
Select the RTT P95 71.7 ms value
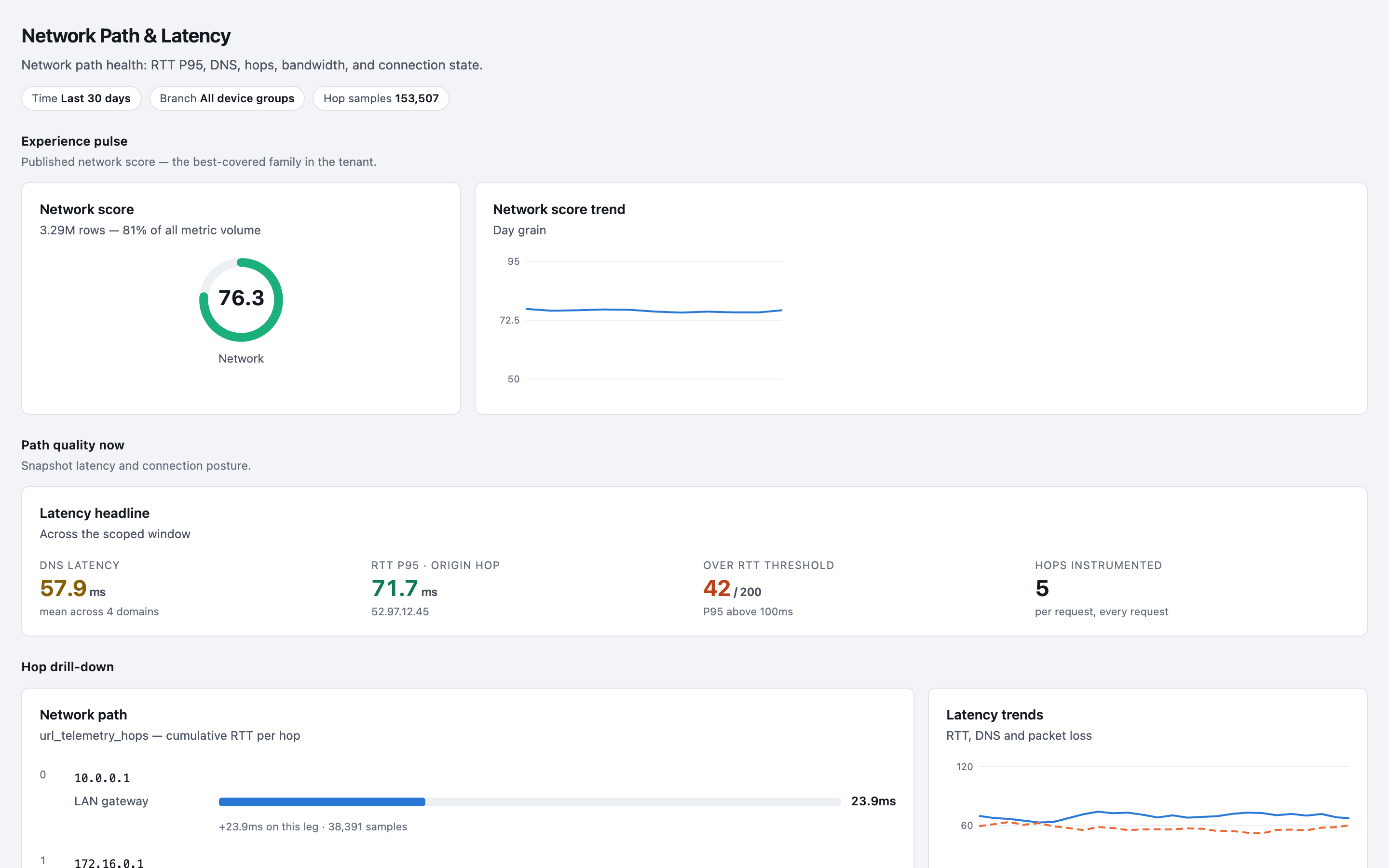404,588
